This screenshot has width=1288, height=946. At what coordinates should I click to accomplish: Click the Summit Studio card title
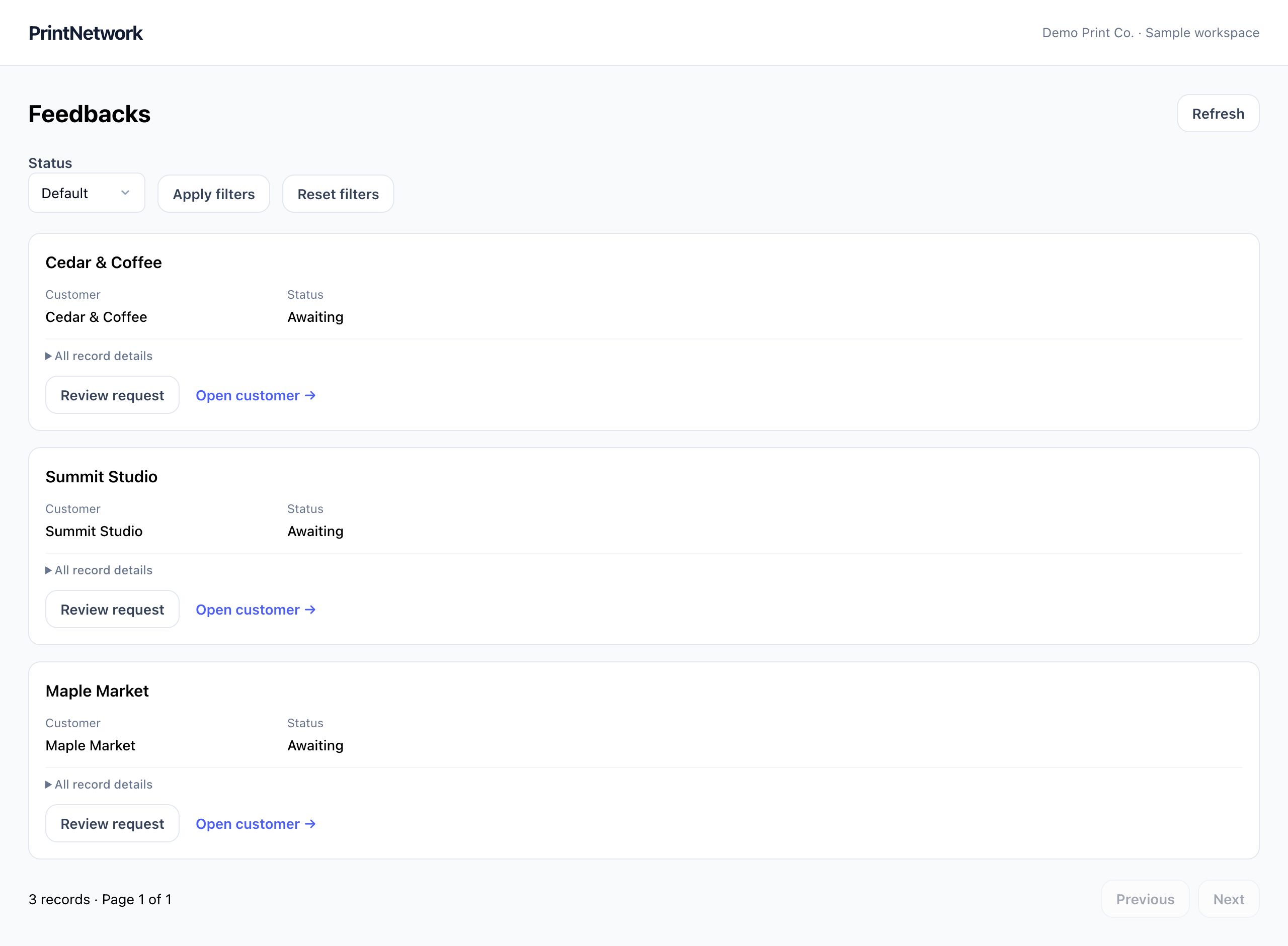[101, 476]
